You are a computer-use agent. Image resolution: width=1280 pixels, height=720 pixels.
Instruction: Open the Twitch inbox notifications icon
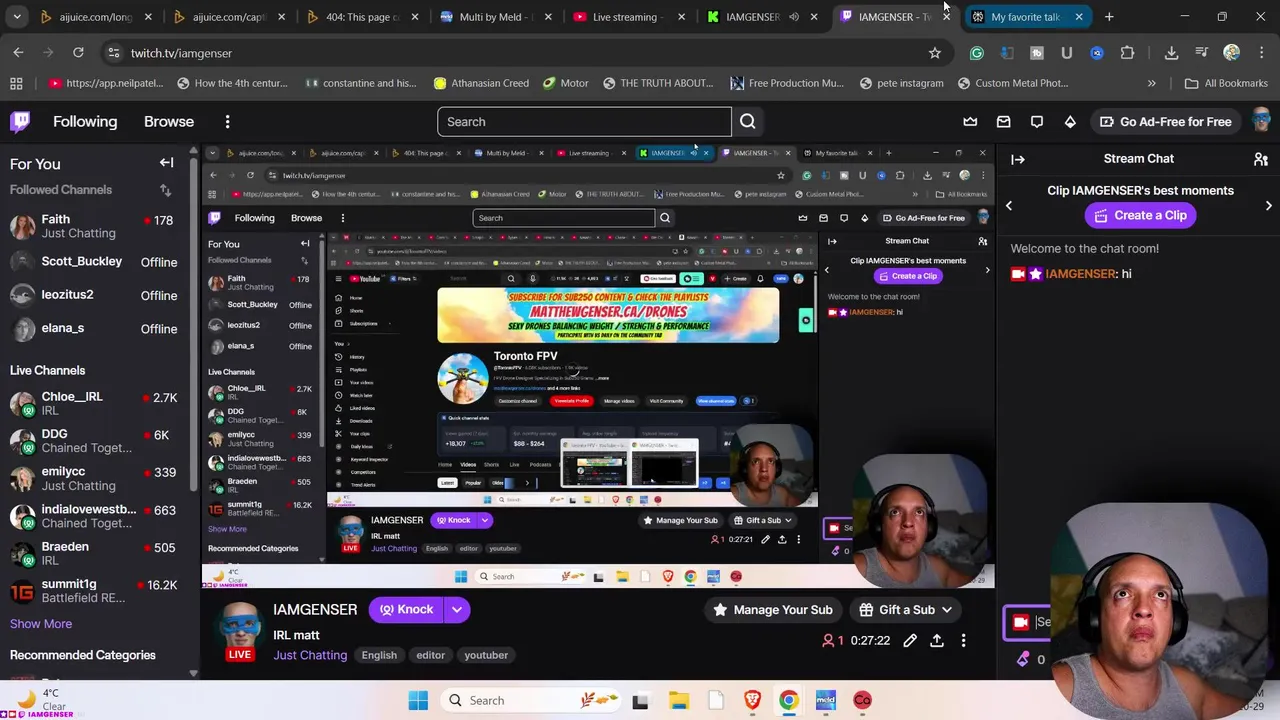tap(1003, 122)
